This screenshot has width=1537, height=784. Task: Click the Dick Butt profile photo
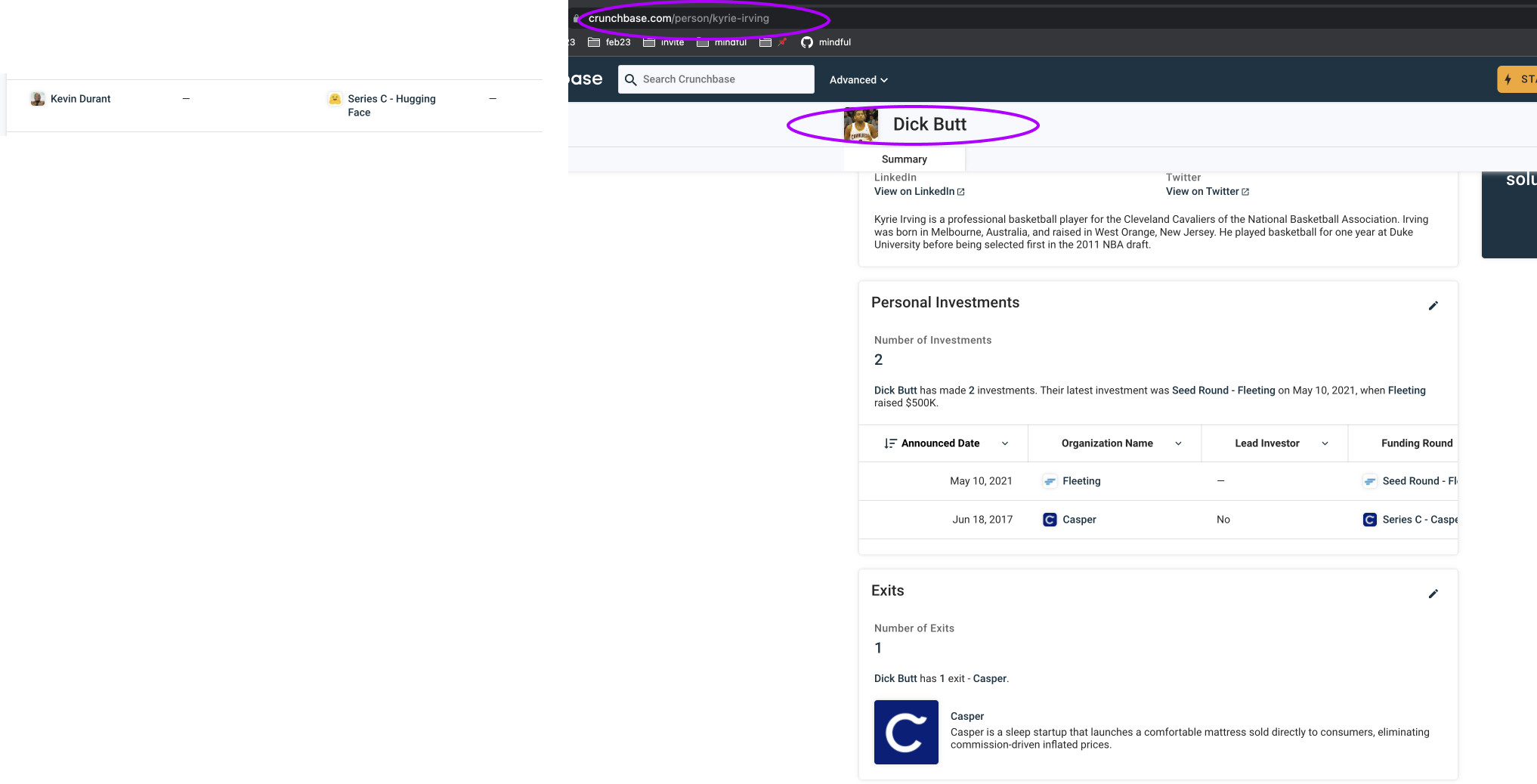861,125
